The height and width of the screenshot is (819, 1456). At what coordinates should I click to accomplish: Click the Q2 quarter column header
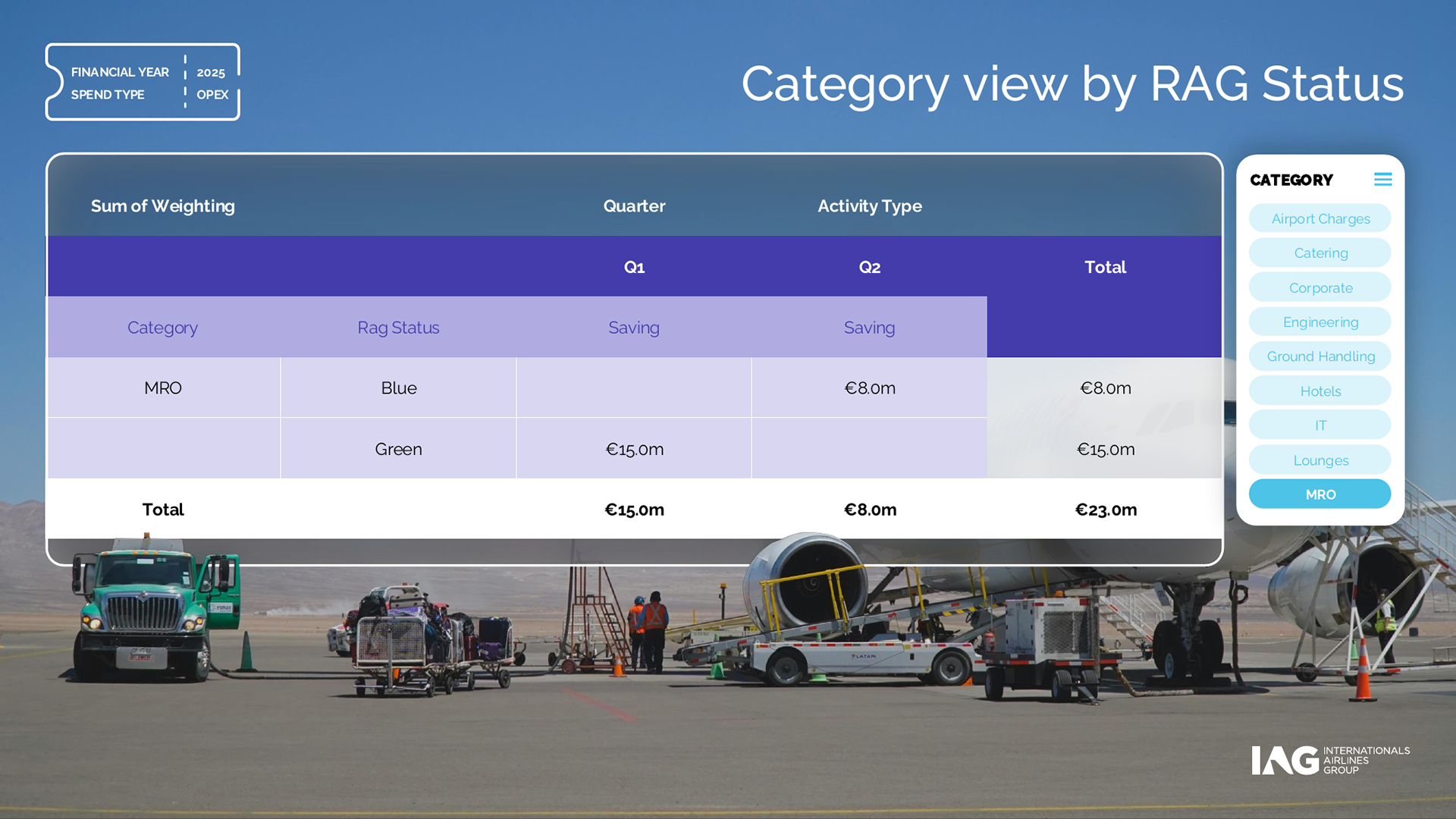[x=869, y=267]
